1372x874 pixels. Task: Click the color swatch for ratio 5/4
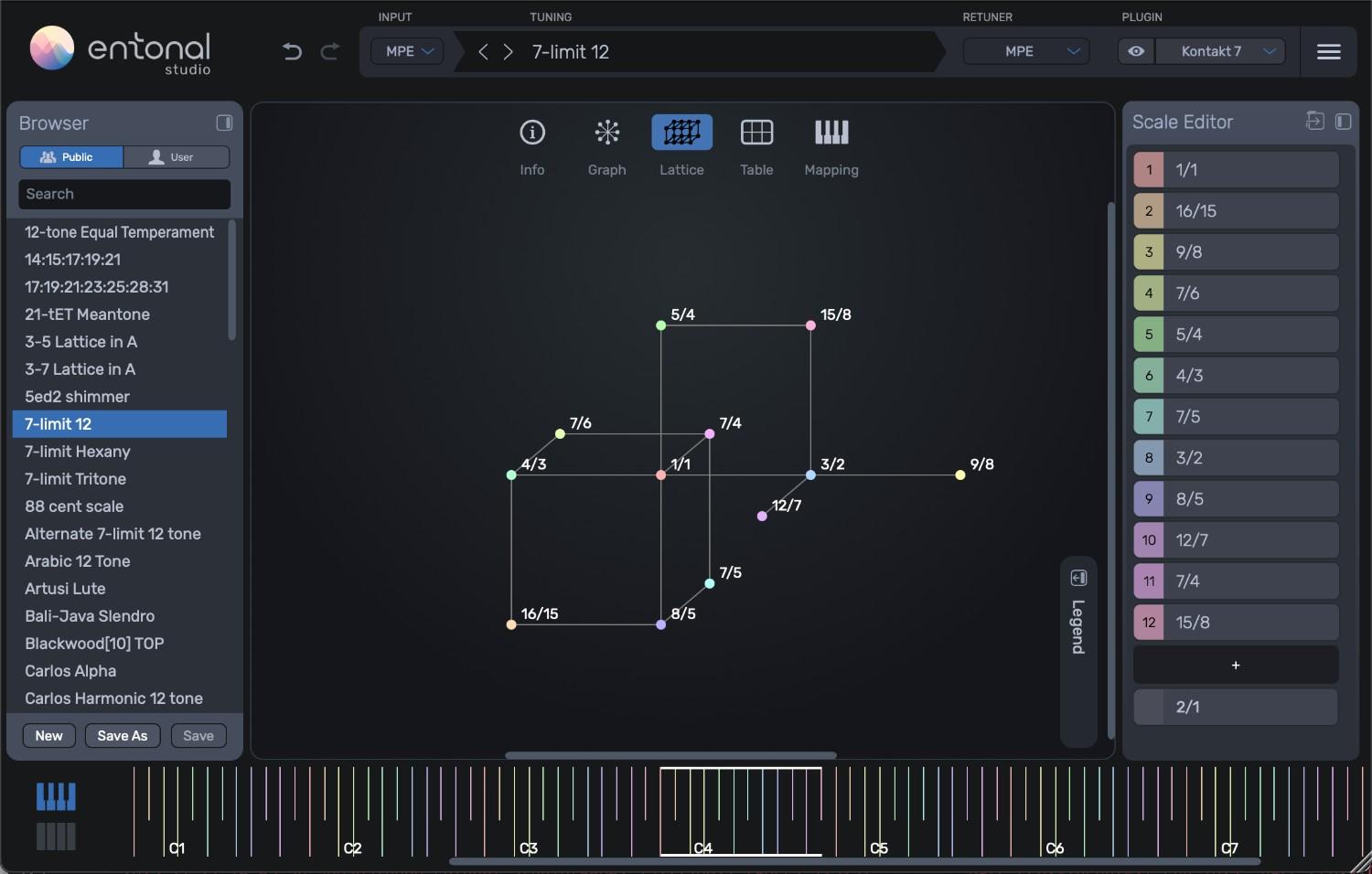tap(1148, 334)
